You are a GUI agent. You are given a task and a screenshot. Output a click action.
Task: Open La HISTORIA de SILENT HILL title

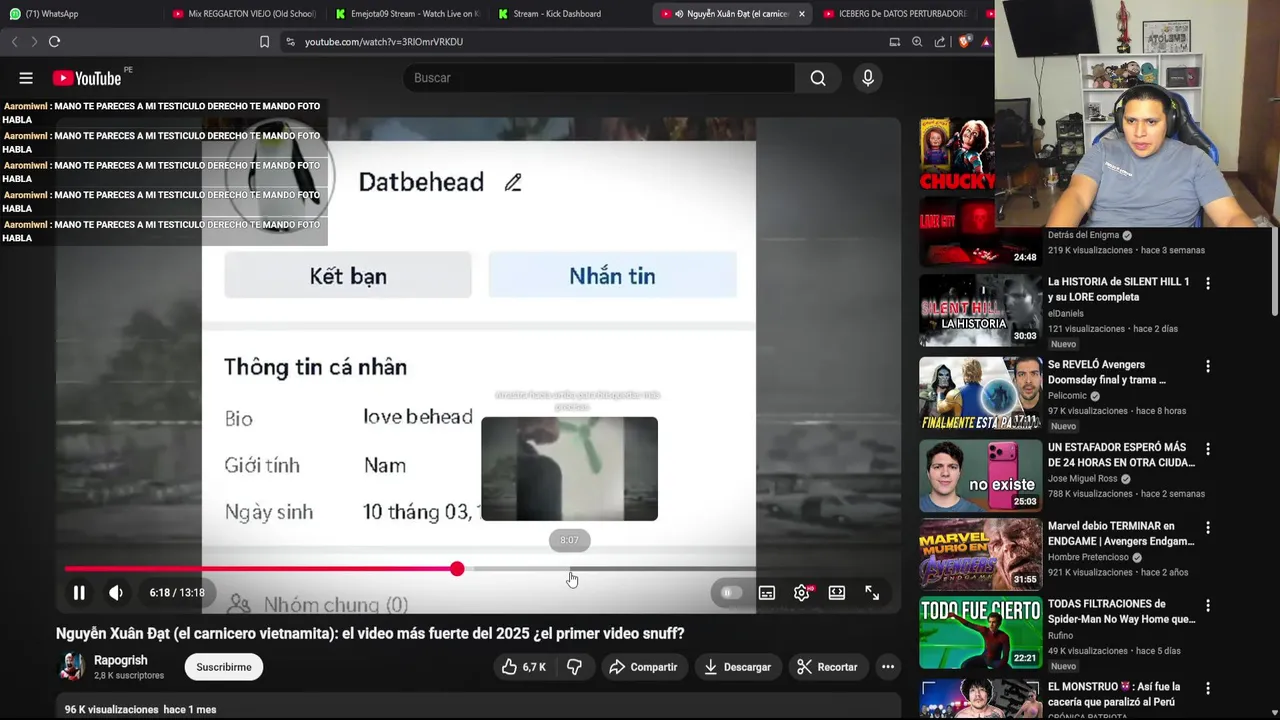tap(1119, 289)
